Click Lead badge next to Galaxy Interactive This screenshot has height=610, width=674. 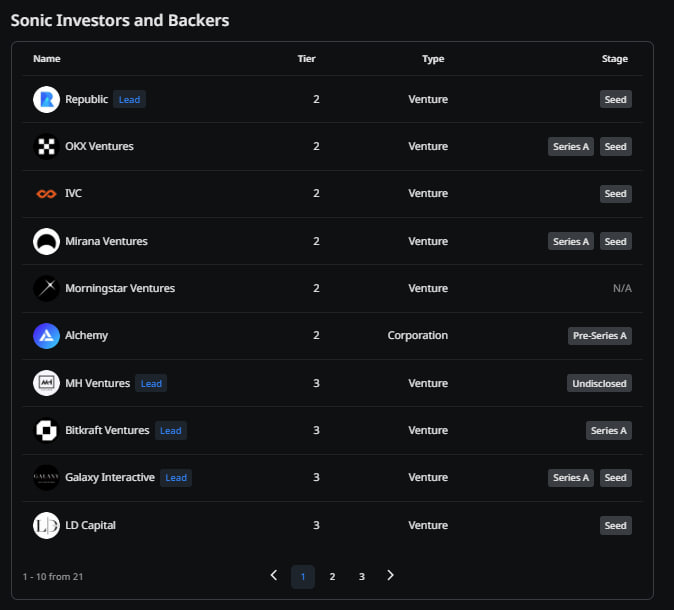coord(176,477)
